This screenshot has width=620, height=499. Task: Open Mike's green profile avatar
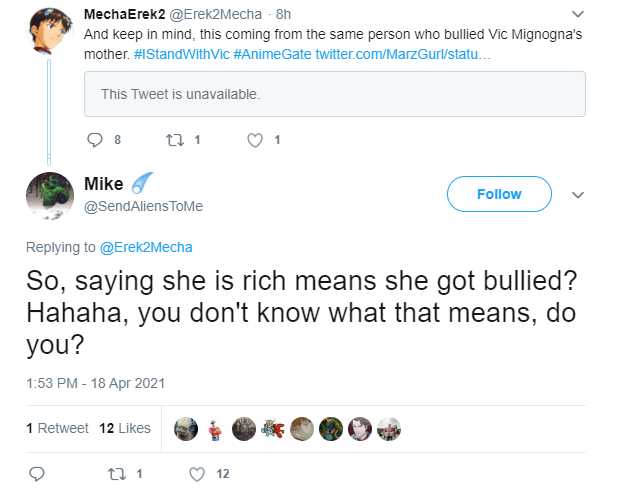[50, 195]
